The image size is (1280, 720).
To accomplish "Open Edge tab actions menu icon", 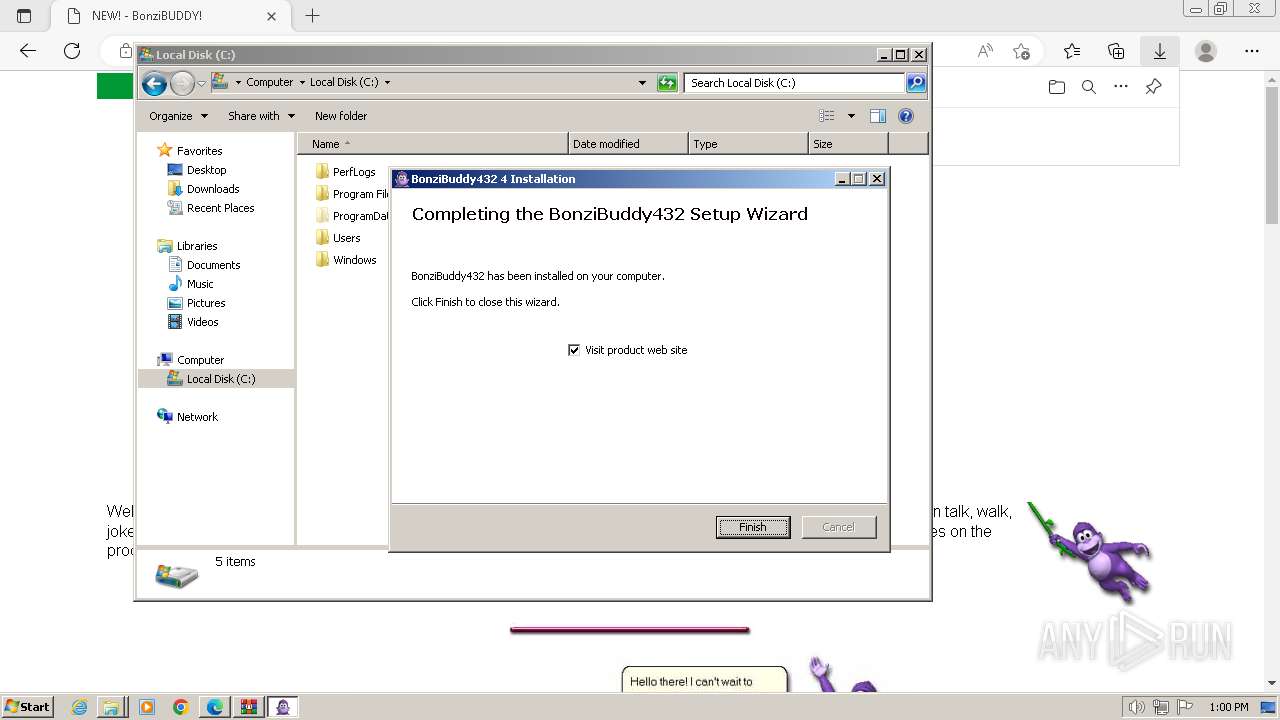I will (x=24, y=16).
